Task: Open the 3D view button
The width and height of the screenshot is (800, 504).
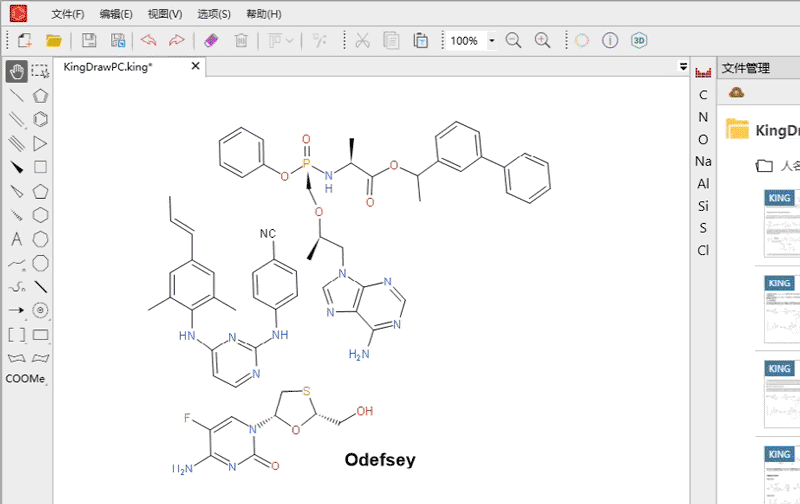Action: point(639,40)
